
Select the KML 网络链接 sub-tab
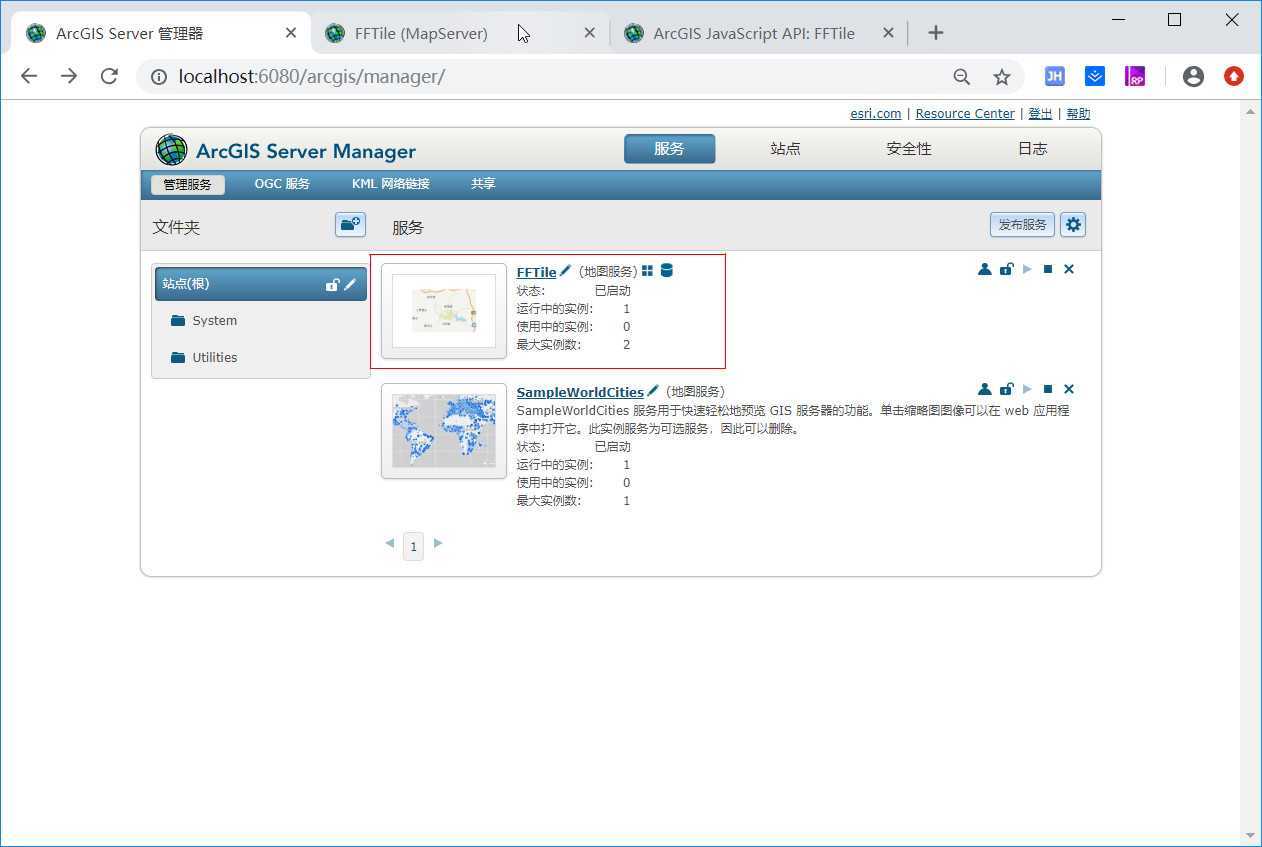pyautogui.click(x=390, y=184)
